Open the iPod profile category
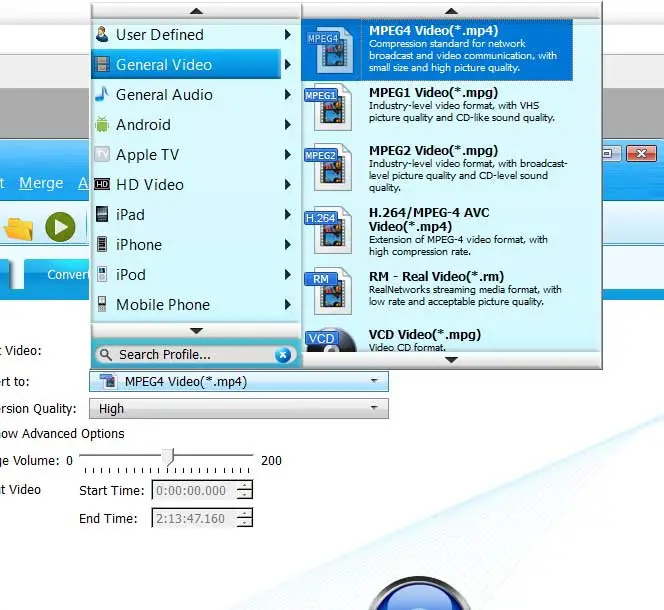Image resolution: width=664 pixels, height=610 pixels. 196,275
